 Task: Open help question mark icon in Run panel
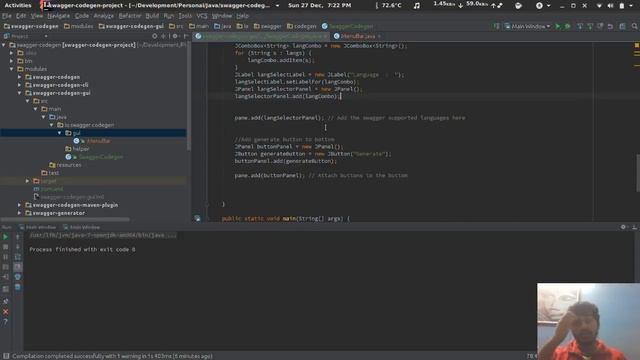[5, 322]
